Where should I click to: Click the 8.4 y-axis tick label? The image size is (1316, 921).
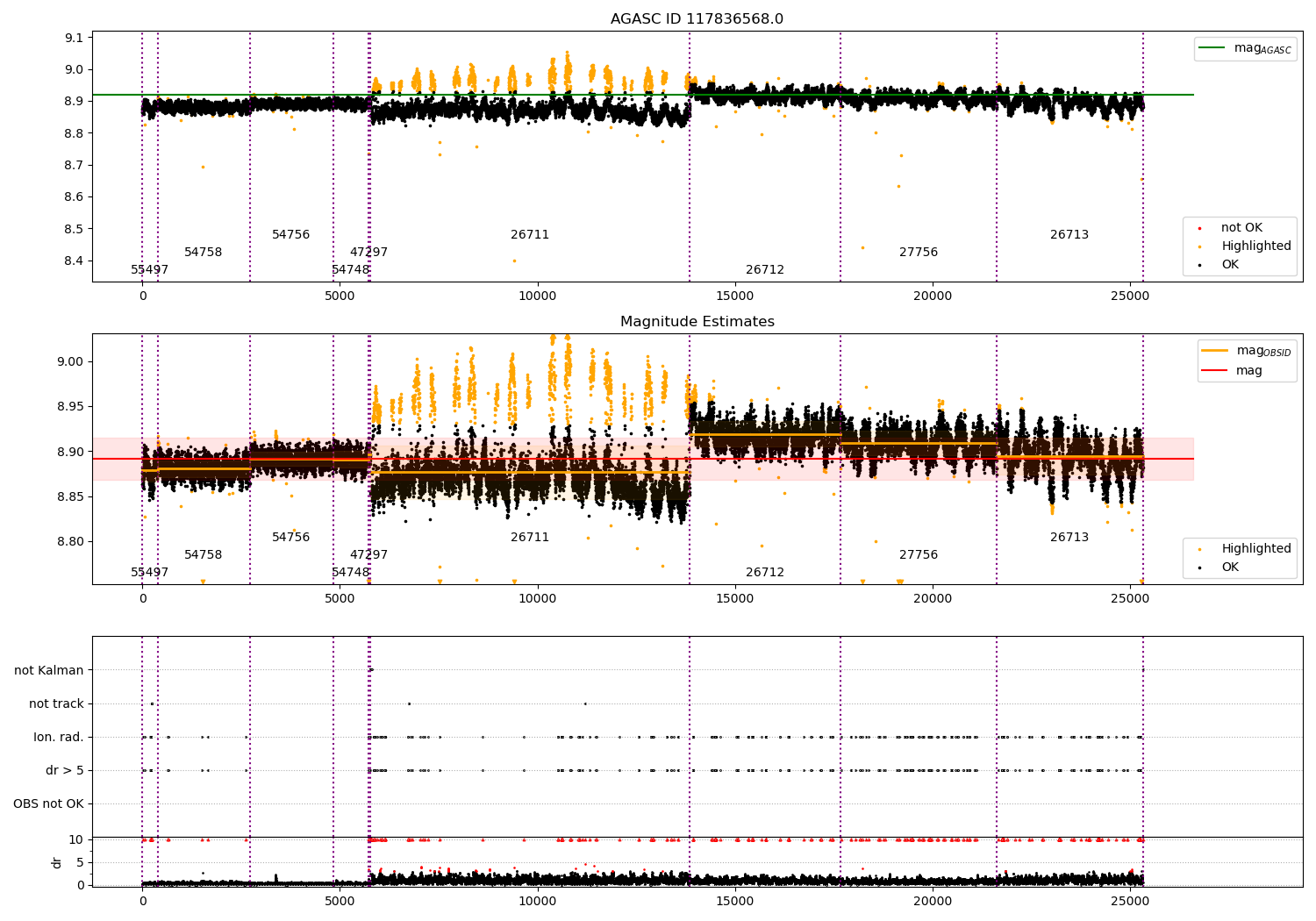[x=74, y=261]
